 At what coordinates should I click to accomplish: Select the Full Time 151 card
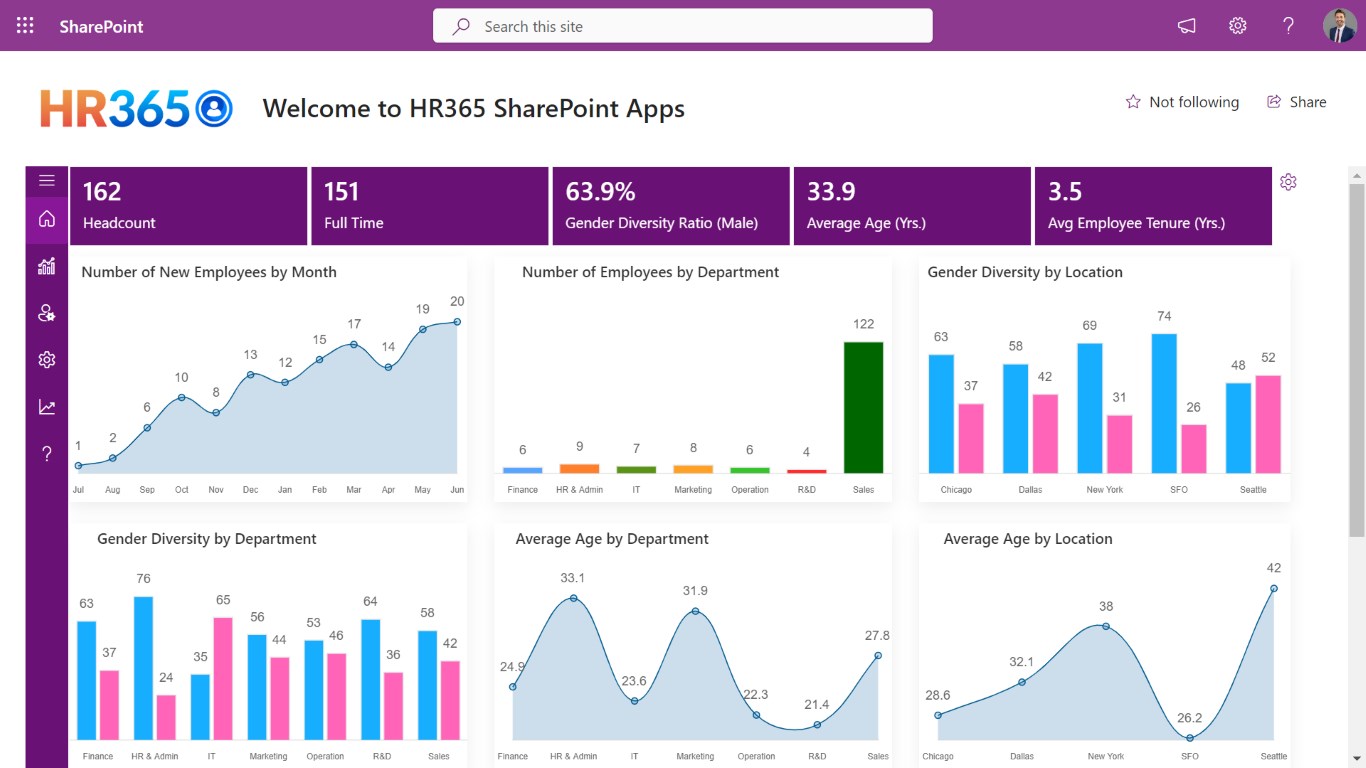(x=430, y=206)
